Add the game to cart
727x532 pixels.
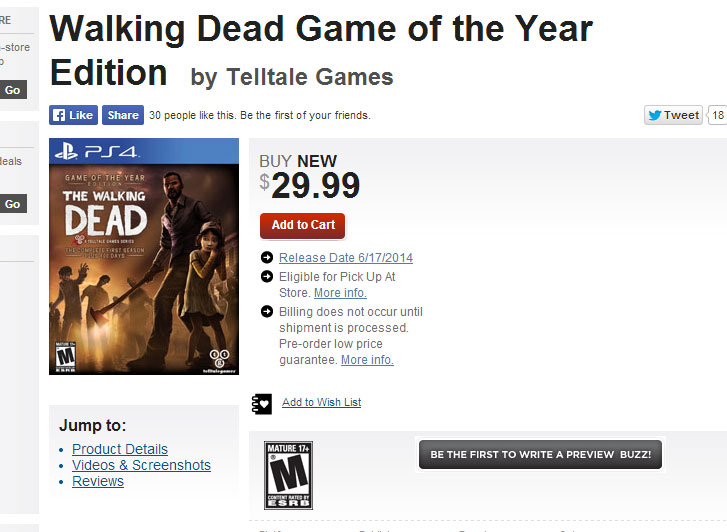tap(303, 225)
